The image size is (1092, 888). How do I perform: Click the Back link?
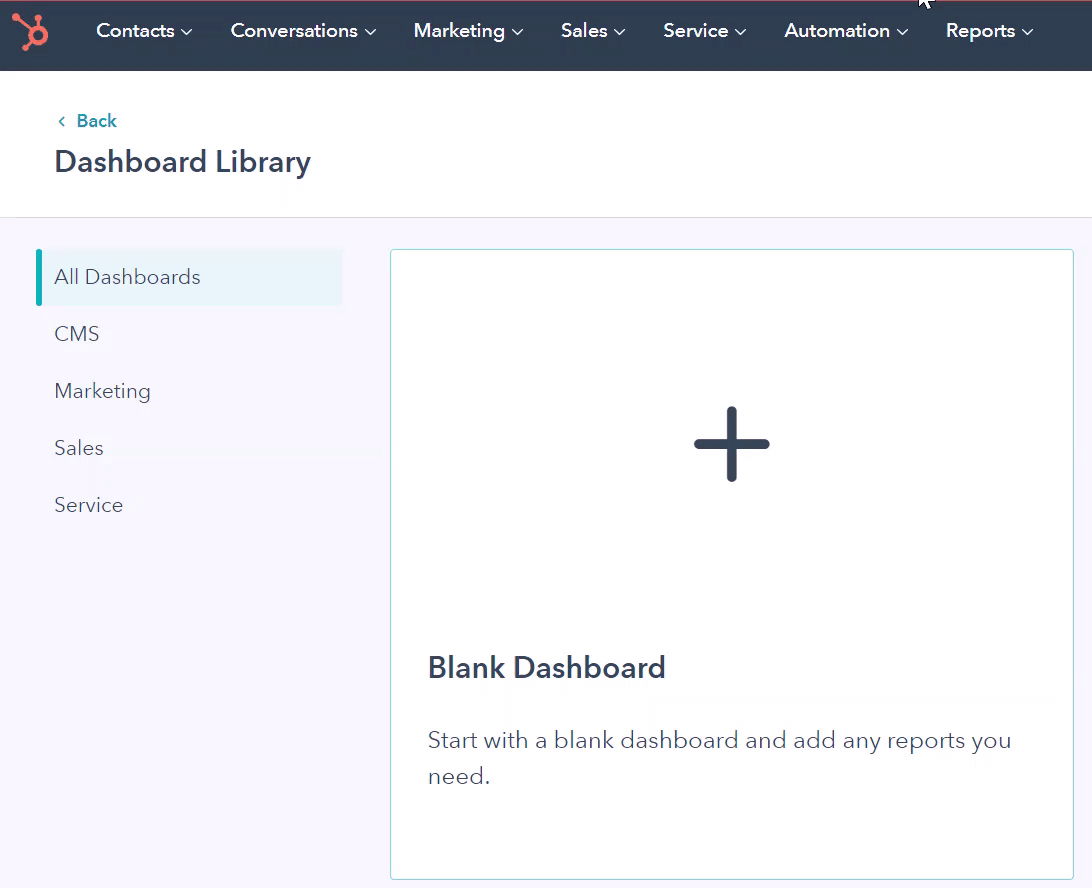(95, 120)
